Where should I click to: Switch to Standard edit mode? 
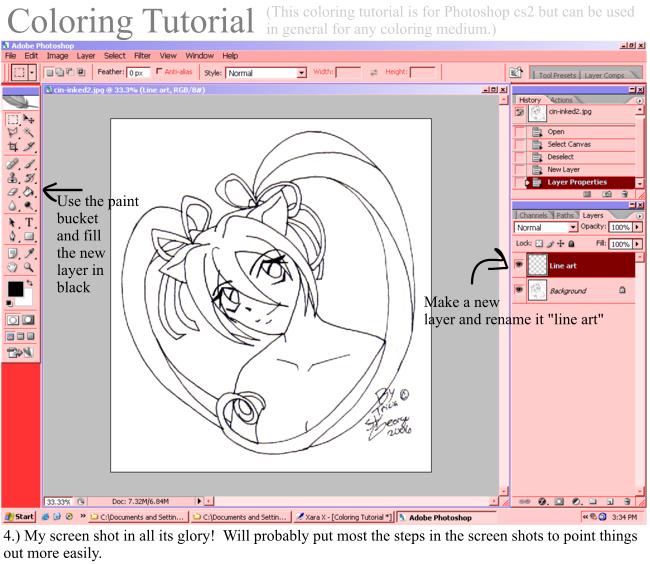tap(13, 320)
